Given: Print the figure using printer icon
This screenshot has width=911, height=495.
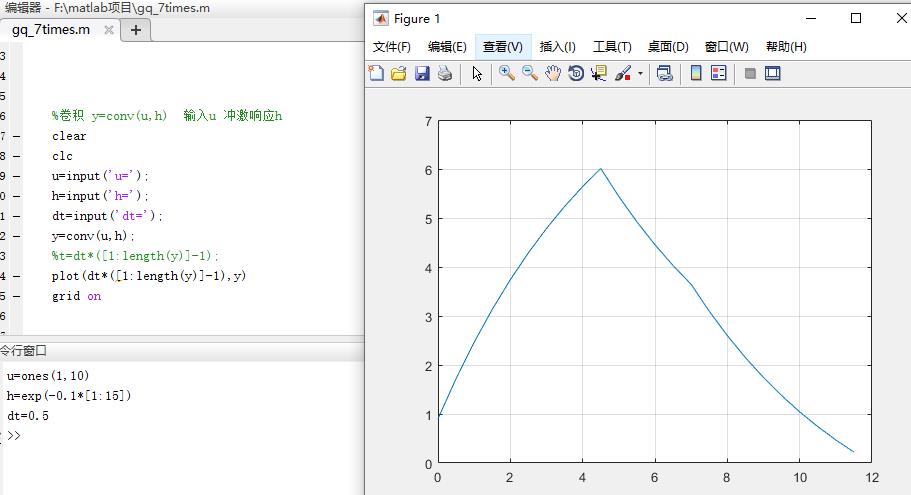Looking at the screenshot, I should pos(445,73).
